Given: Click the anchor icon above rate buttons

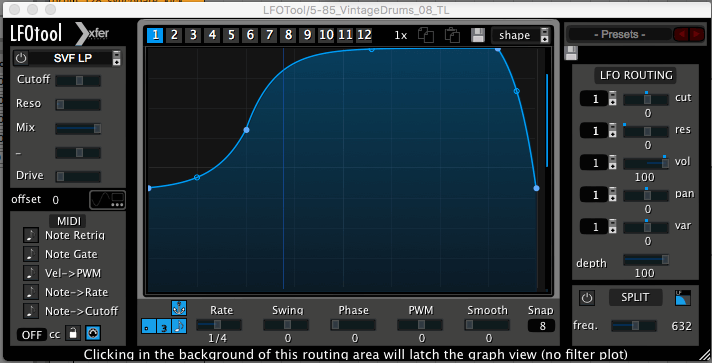Looking at the screenshot, I should [x=179, y=308].
